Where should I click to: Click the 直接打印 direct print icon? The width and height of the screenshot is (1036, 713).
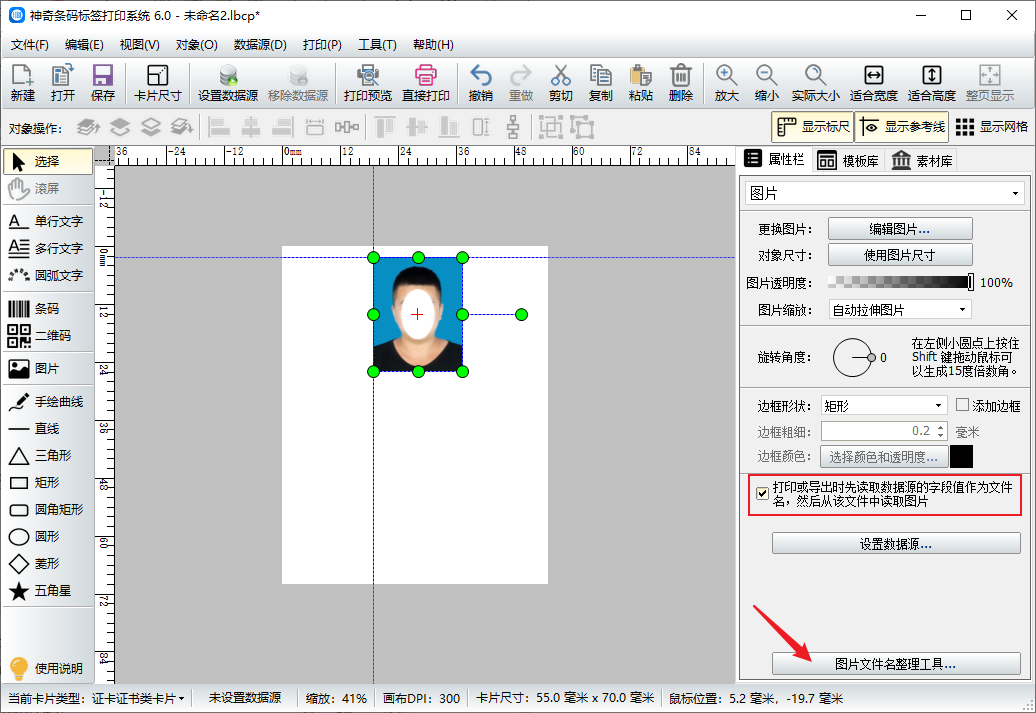[x=428, y=83]
